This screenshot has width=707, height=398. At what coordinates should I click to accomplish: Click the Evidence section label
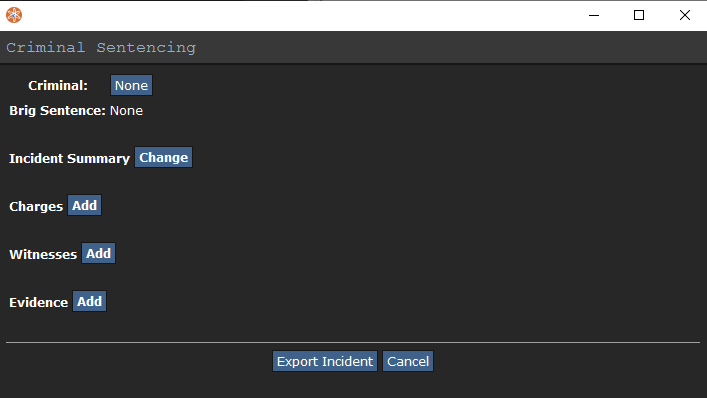[38, 302]
